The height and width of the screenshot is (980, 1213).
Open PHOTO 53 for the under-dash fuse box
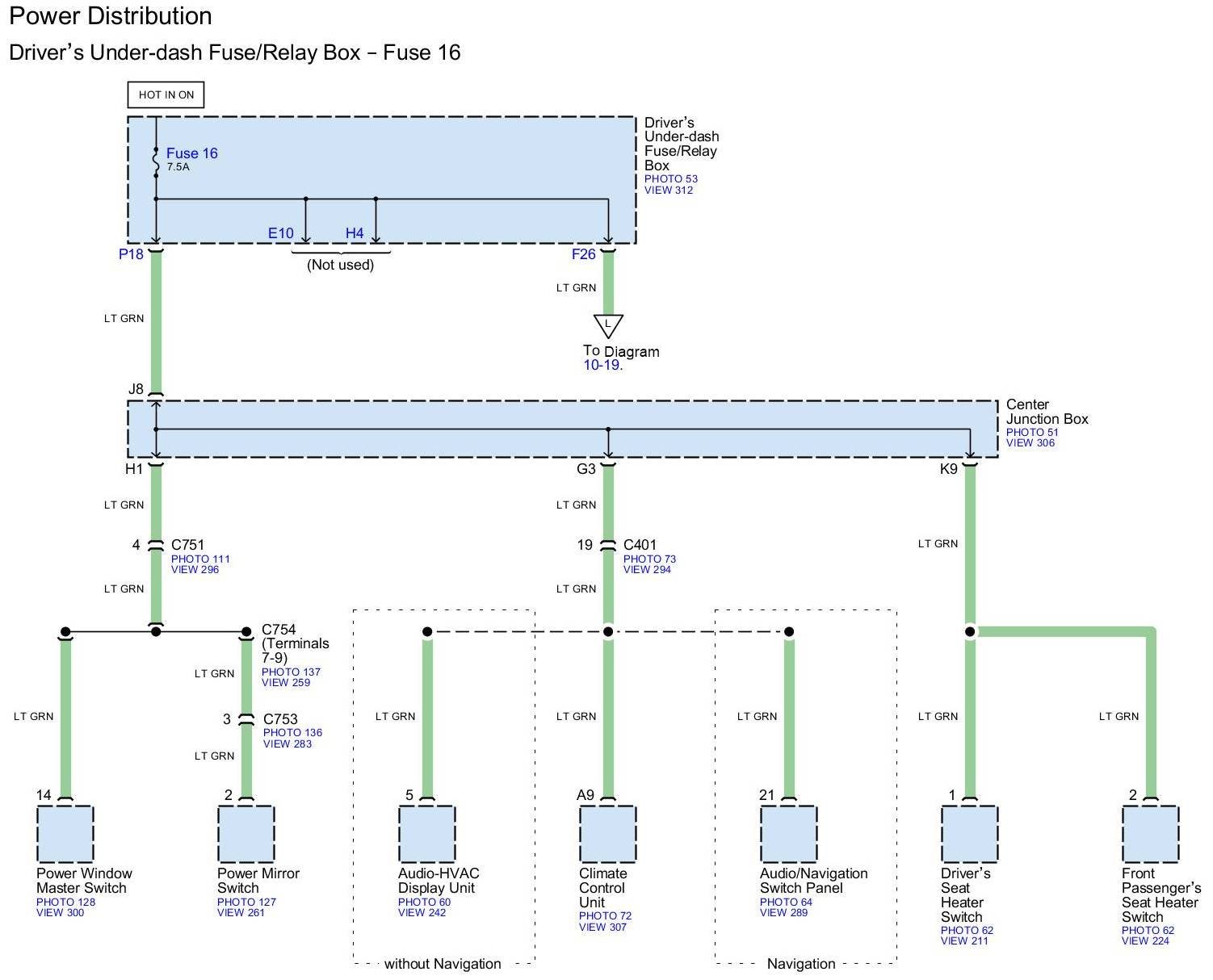click(670, 179)
